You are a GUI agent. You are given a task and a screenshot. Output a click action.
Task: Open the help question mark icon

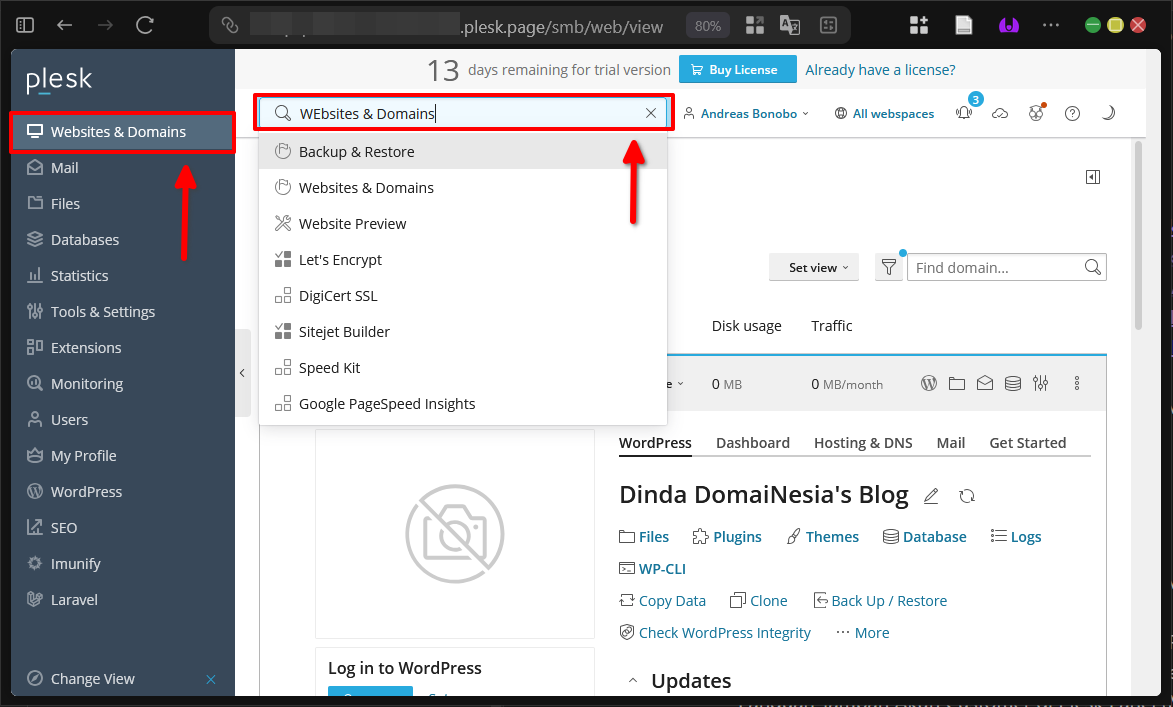[x=1072, y=114]
